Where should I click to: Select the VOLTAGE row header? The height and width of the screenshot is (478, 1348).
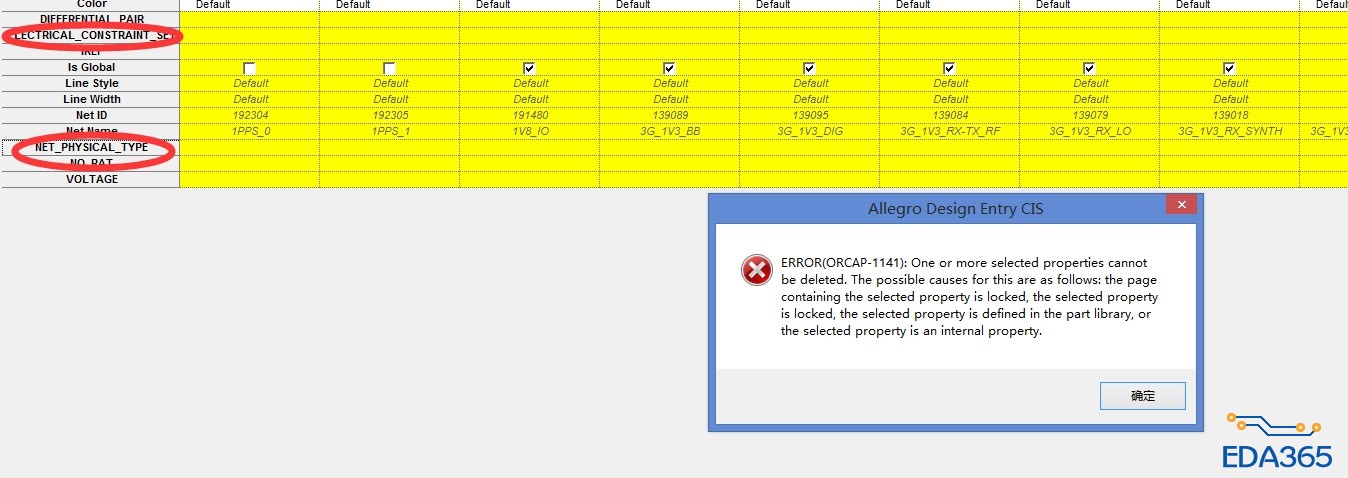(x=91, y=179)
